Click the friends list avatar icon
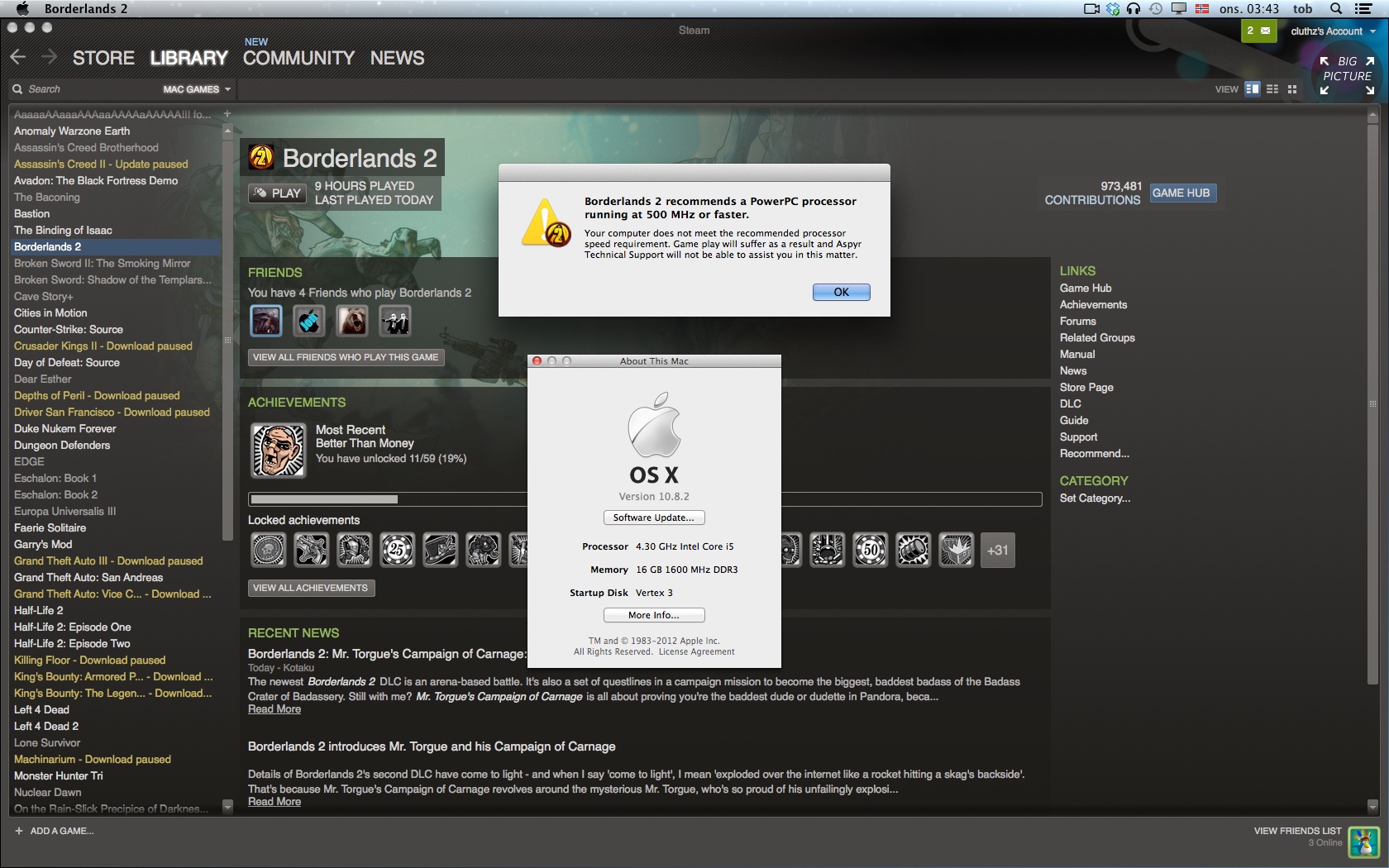 coord(1364,842)
